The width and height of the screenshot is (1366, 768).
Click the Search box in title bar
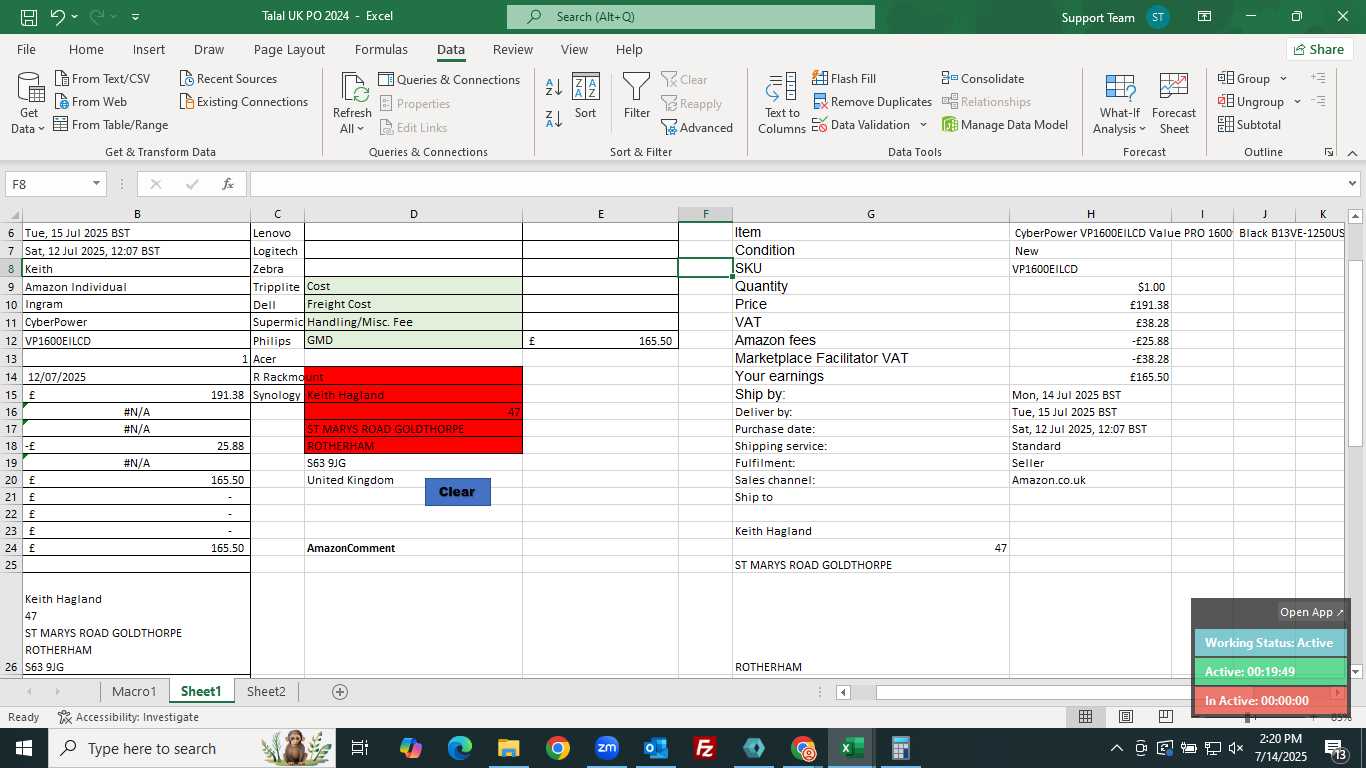click(691, 17)
